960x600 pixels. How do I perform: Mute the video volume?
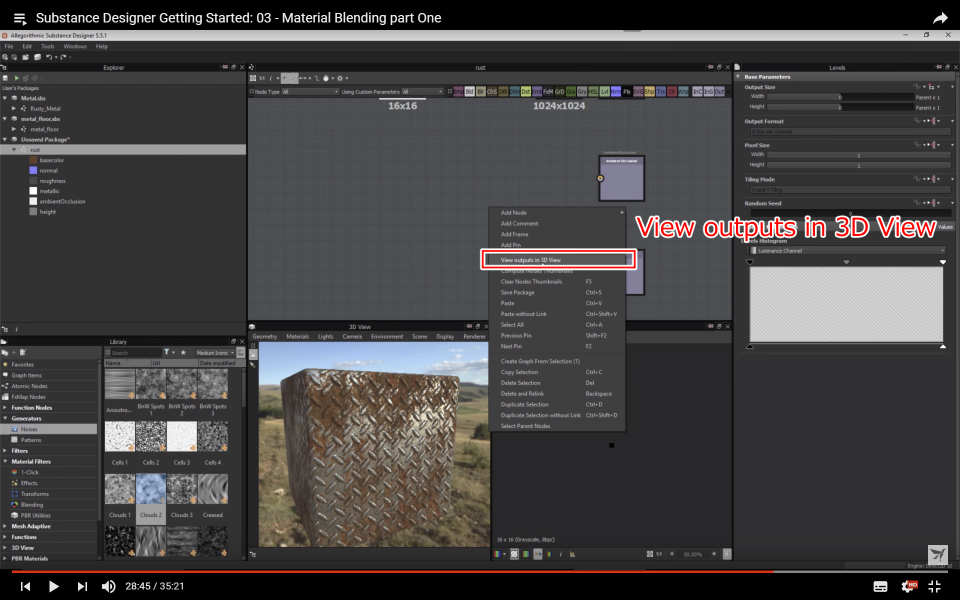click(109, 586)
